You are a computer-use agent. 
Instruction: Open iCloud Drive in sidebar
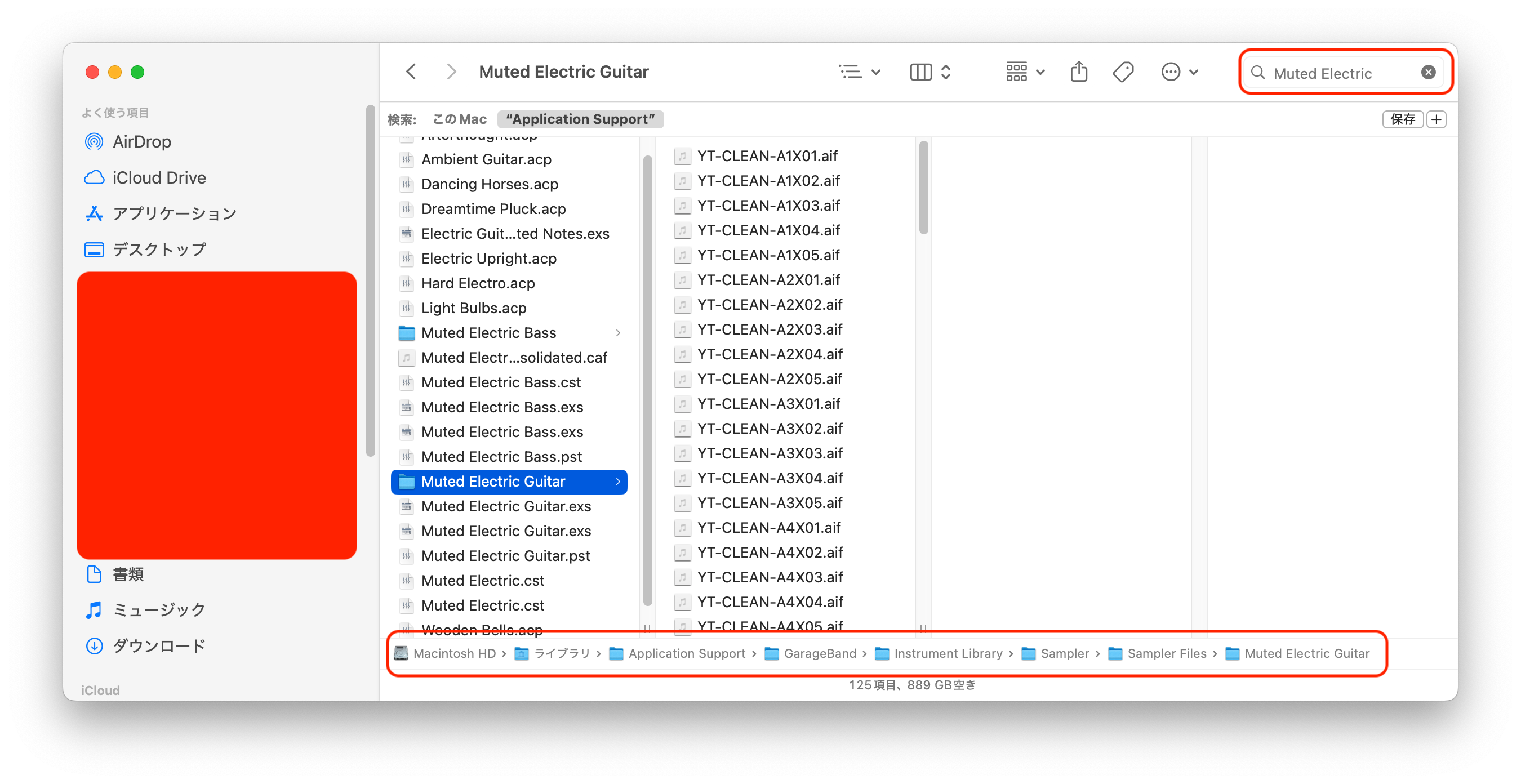point(158,178)
